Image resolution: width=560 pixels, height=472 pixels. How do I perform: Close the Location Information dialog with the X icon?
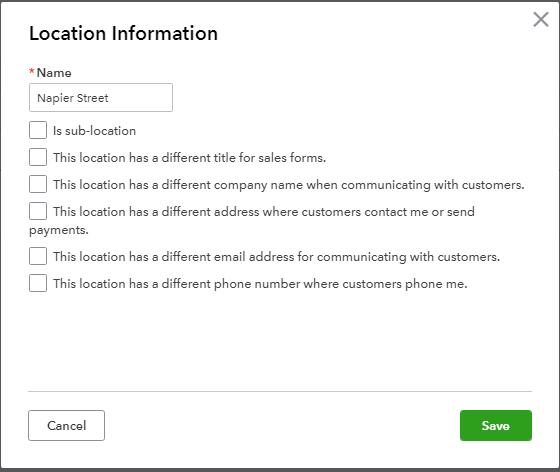[541, 19]
